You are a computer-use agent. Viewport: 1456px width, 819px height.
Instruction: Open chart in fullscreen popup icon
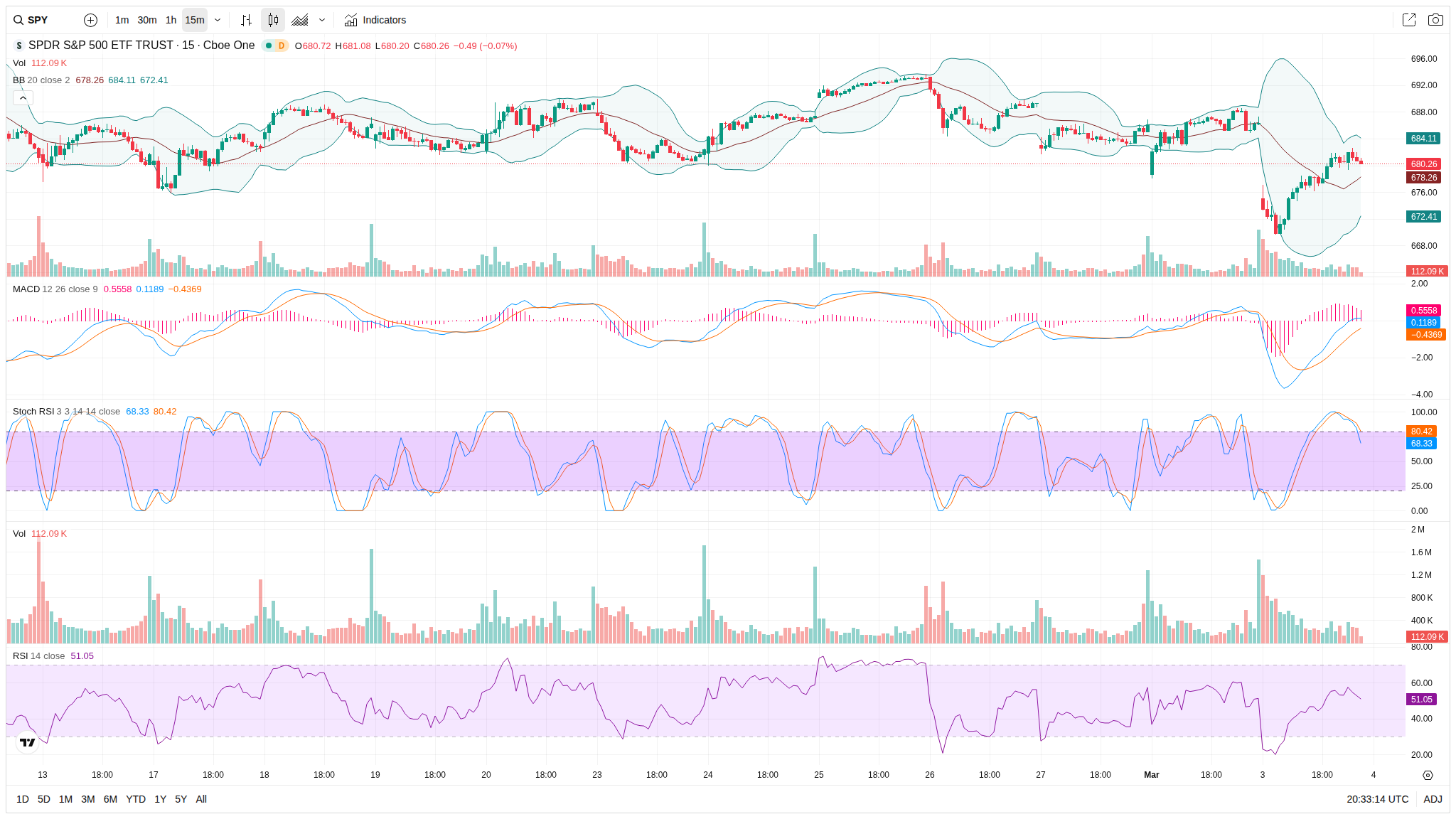pos(1408,20)
